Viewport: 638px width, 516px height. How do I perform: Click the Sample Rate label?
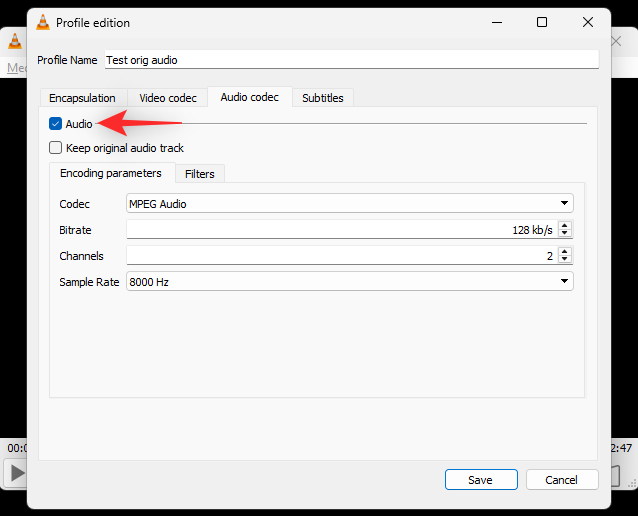point(89,282)
